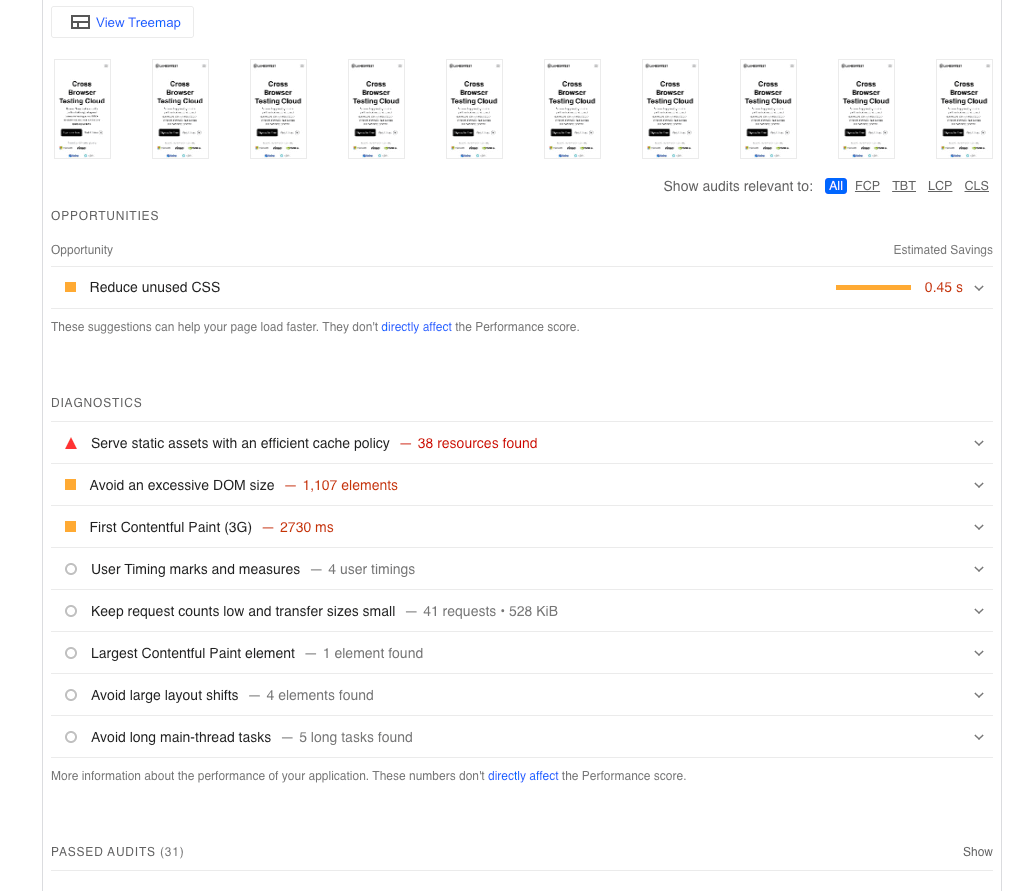This screenshot has width=1032, height=891.
Task: Click the orange savings bar for Reduce unused CSS
Action: pos(872,287)
